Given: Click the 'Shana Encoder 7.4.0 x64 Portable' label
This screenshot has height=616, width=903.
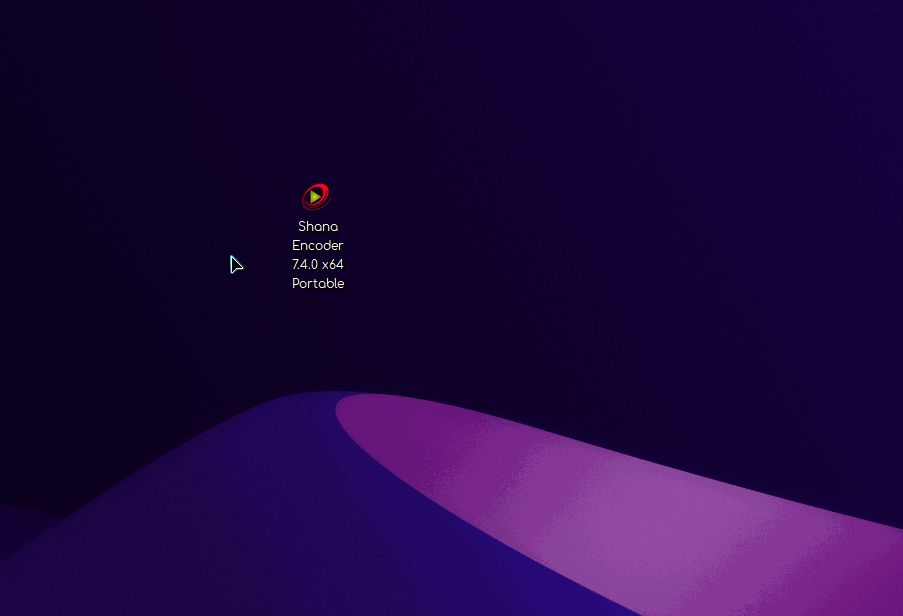Looking at the screenshot, I should [x=318, y=254].
